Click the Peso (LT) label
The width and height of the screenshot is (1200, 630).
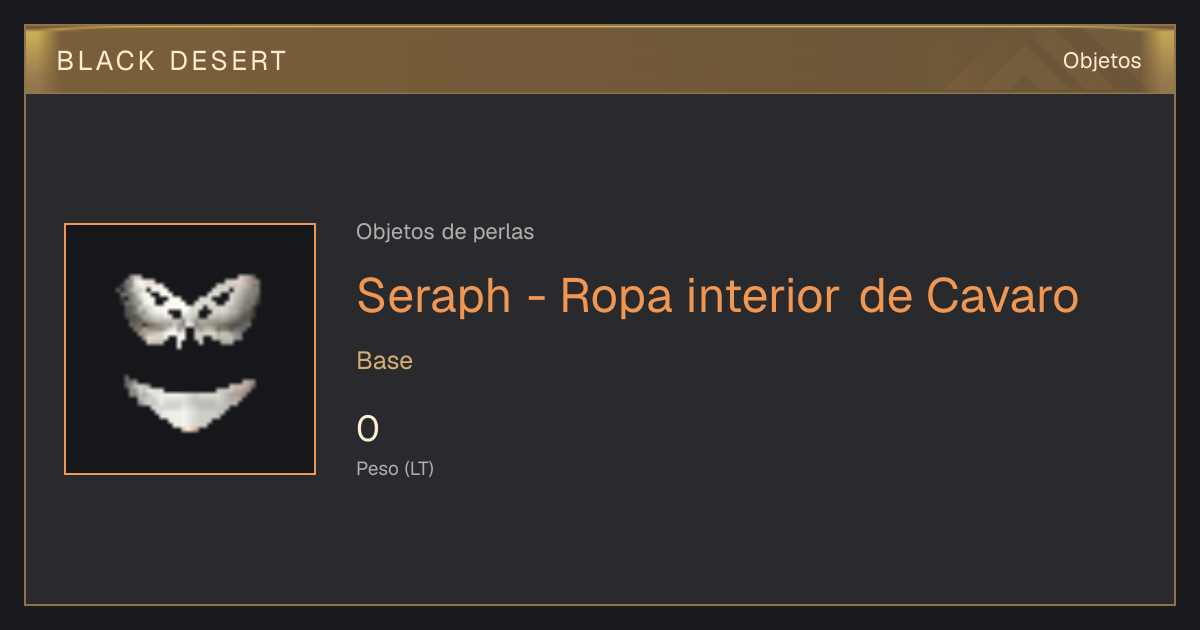tap(395, 468)
